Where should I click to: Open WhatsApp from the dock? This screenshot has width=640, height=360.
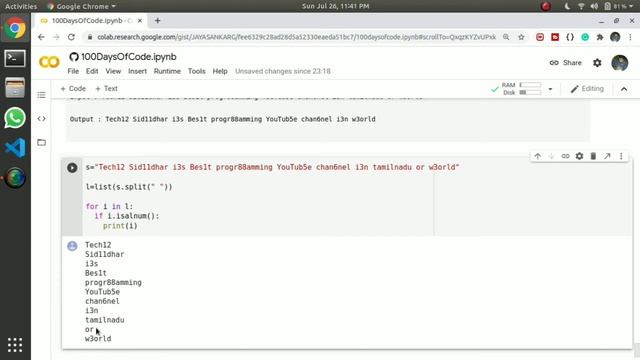pyautogui.click(x=15, y=118)
